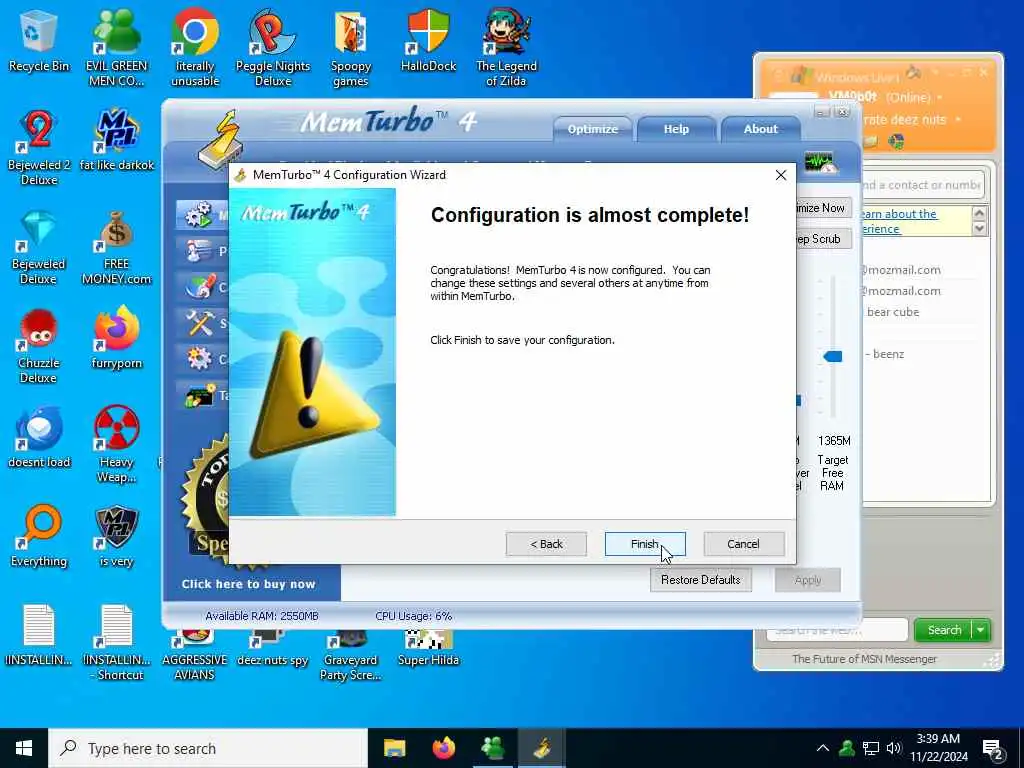
Task: Select the Chuzzle Deluxe desktop icon
Action: coord(39,346)
